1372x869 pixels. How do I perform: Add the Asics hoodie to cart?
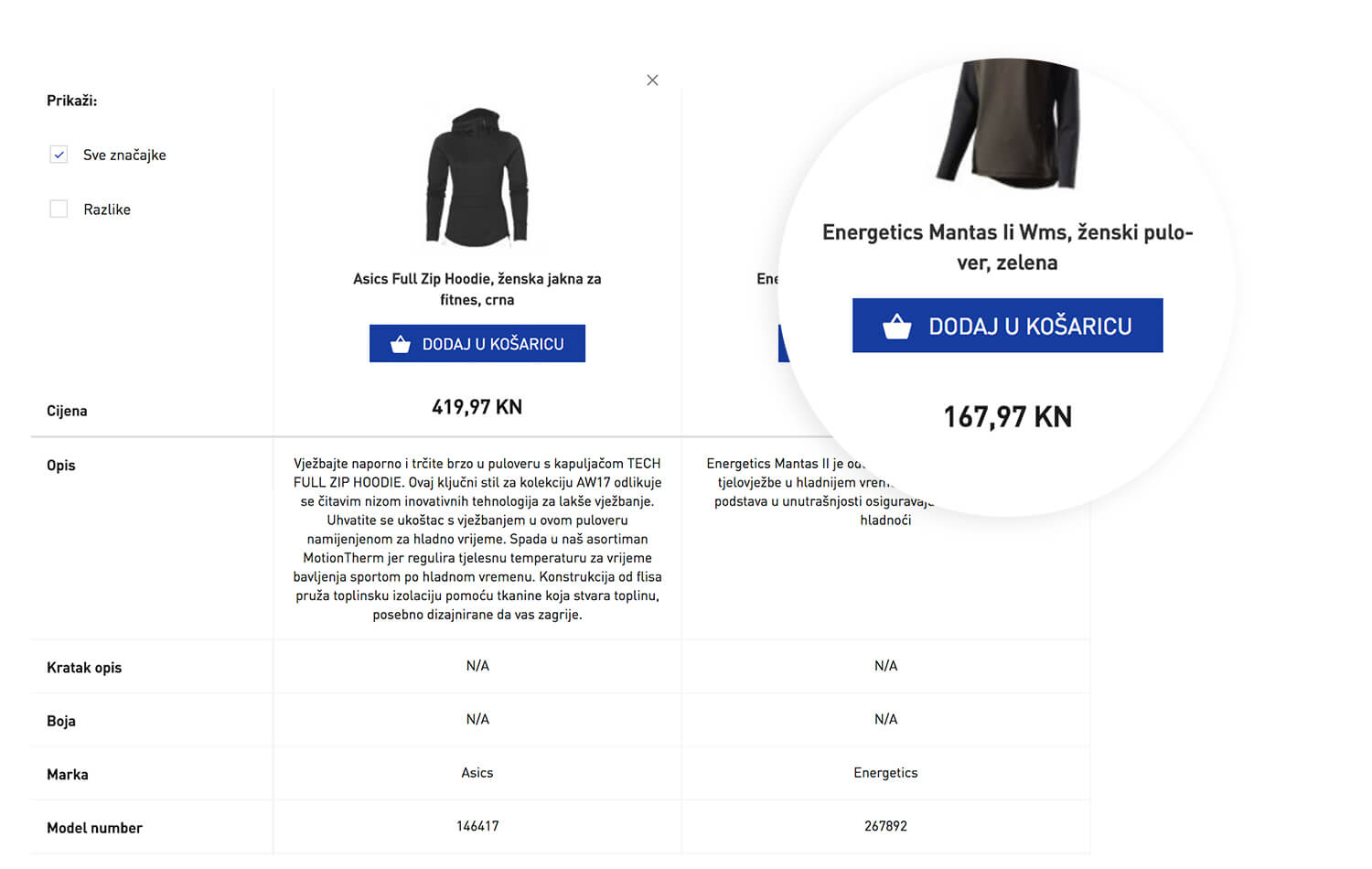pyautogui.click(x=477, y=344)
